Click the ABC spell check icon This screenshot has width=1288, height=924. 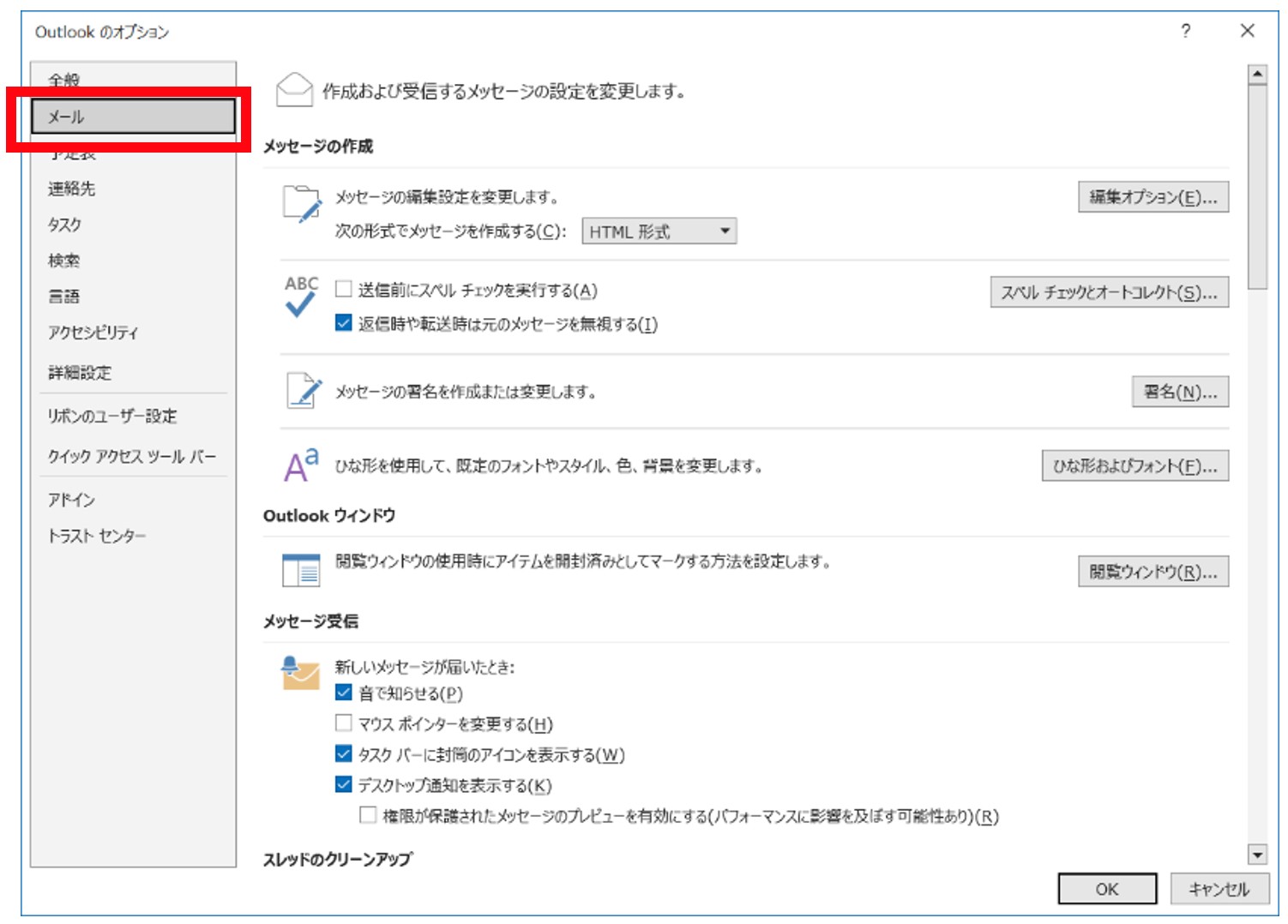tap(301, 297)
